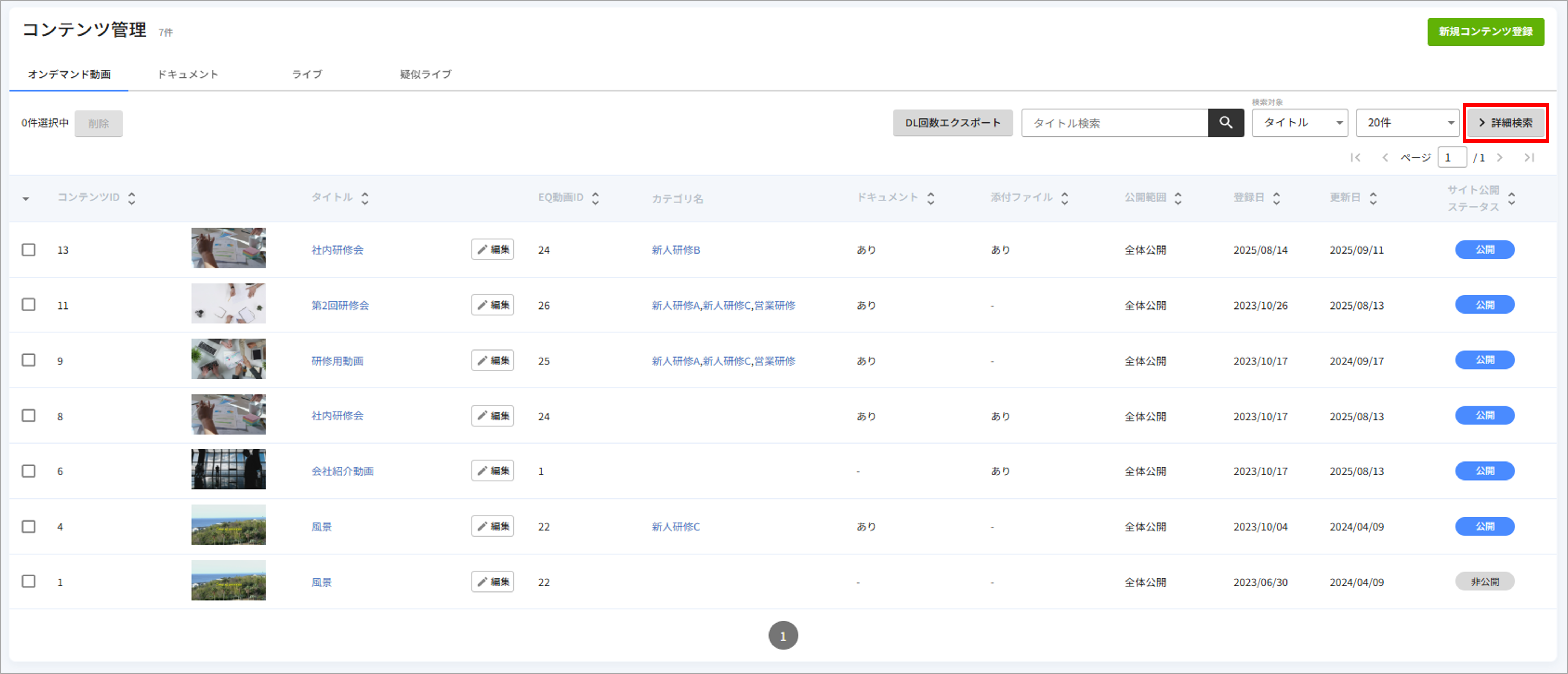The height and width of the screenshot is (674, 1568).
Task: Open the 研修用動画 title link
Action: (x=337, y=361)
